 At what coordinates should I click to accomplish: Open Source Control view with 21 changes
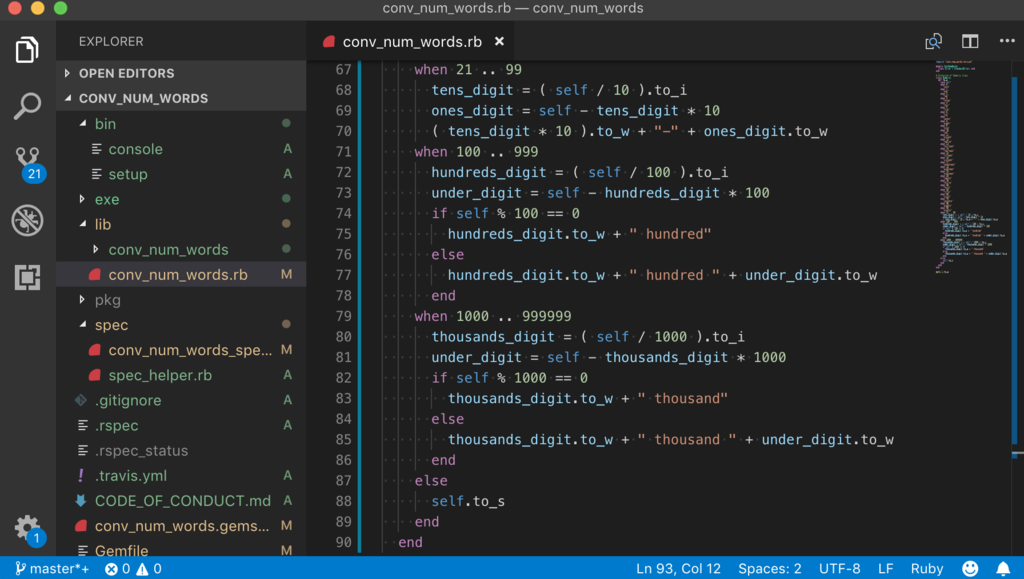(28, 163)
